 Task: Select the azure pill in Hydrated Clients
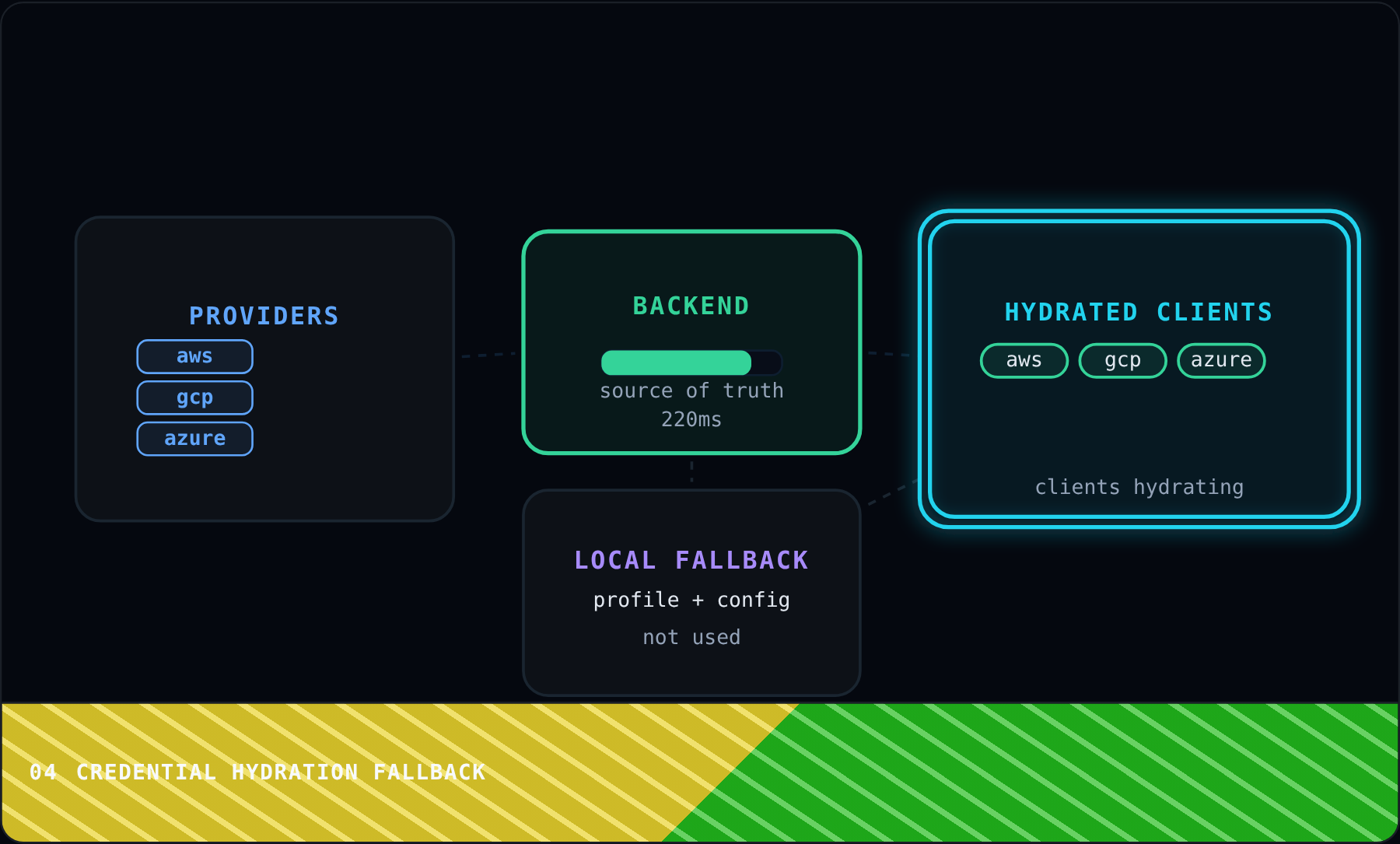1221,360
